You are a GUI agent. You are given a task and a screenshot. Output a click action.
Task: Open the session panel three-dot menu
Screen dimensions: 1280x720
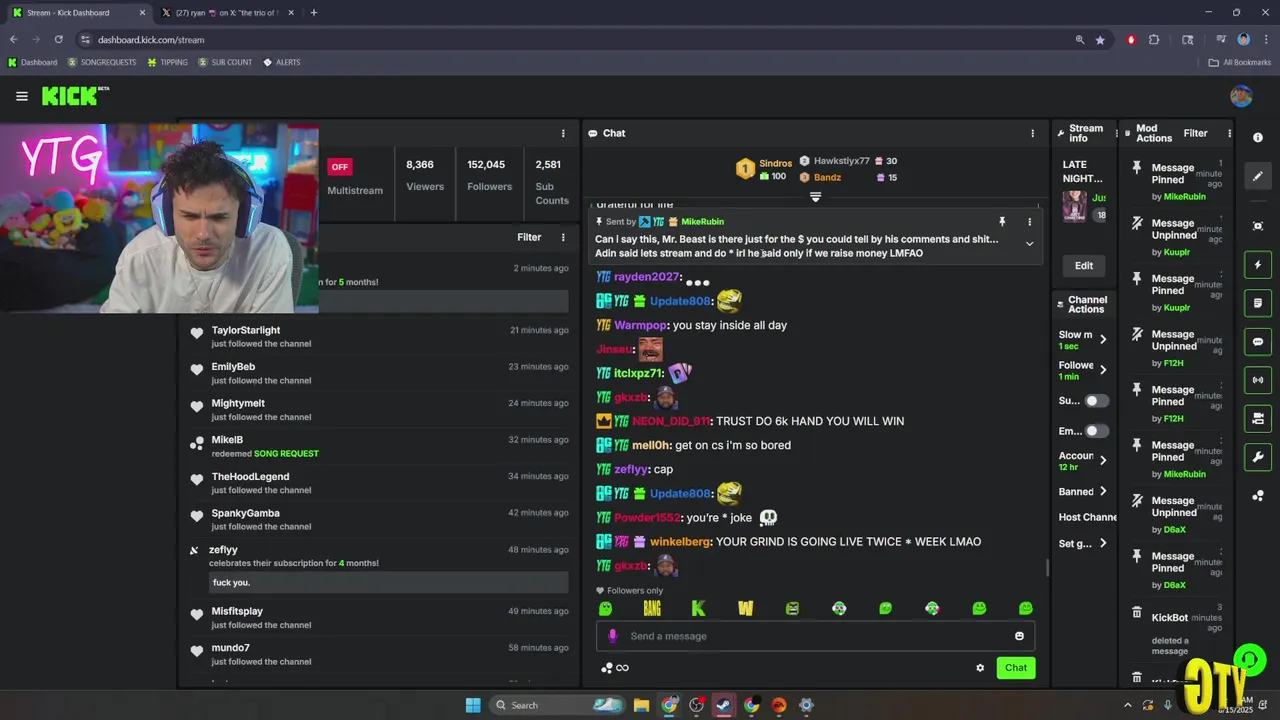pyautogui.click(x=563, y=133)
